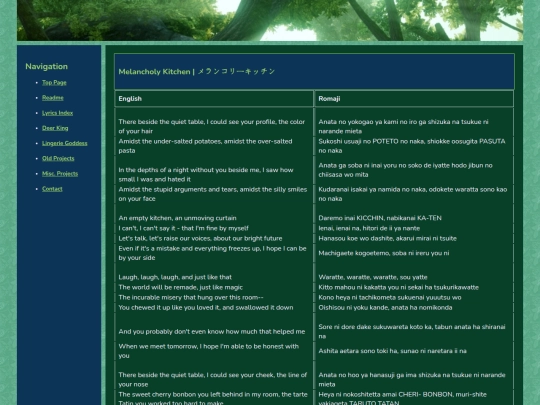Select 'There beside the quiet table... your cheek' line
Screen dimensions: 540x405
(x=212, y=380)
